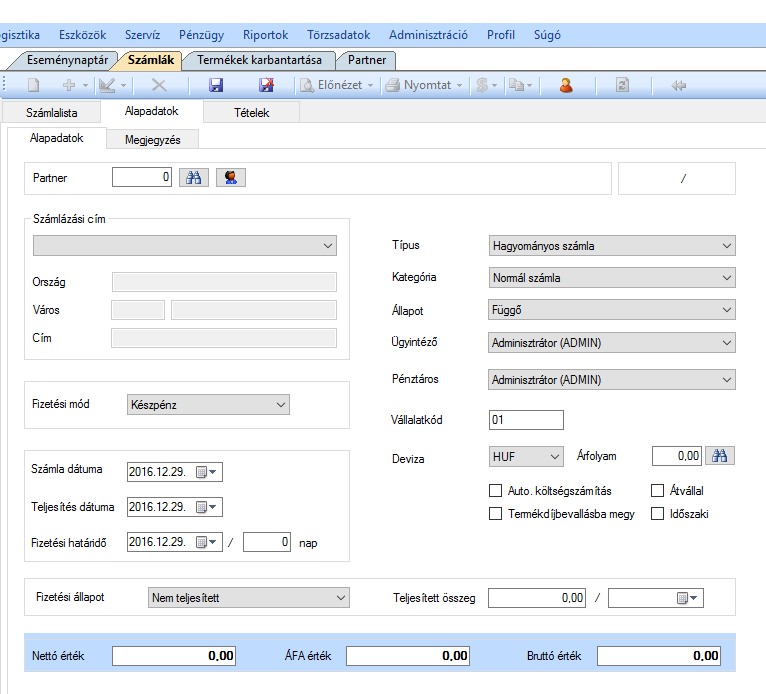Click the floppy disk with red mark icon

point(266,85)
